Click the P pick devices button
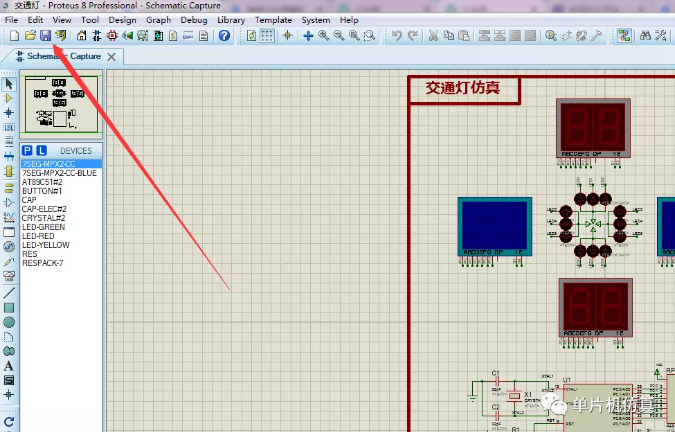The image size is (675, 432). click(x=27, y=151)
